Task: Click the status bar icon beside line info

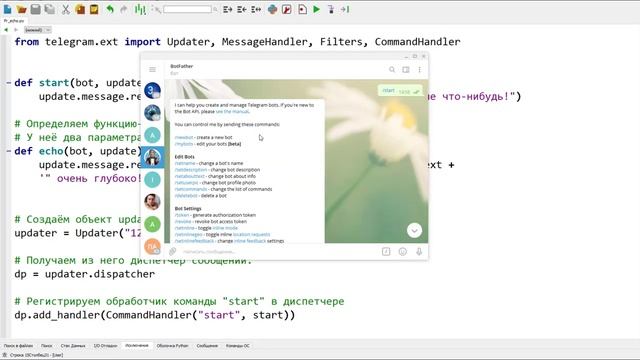Action: [5, 355]
